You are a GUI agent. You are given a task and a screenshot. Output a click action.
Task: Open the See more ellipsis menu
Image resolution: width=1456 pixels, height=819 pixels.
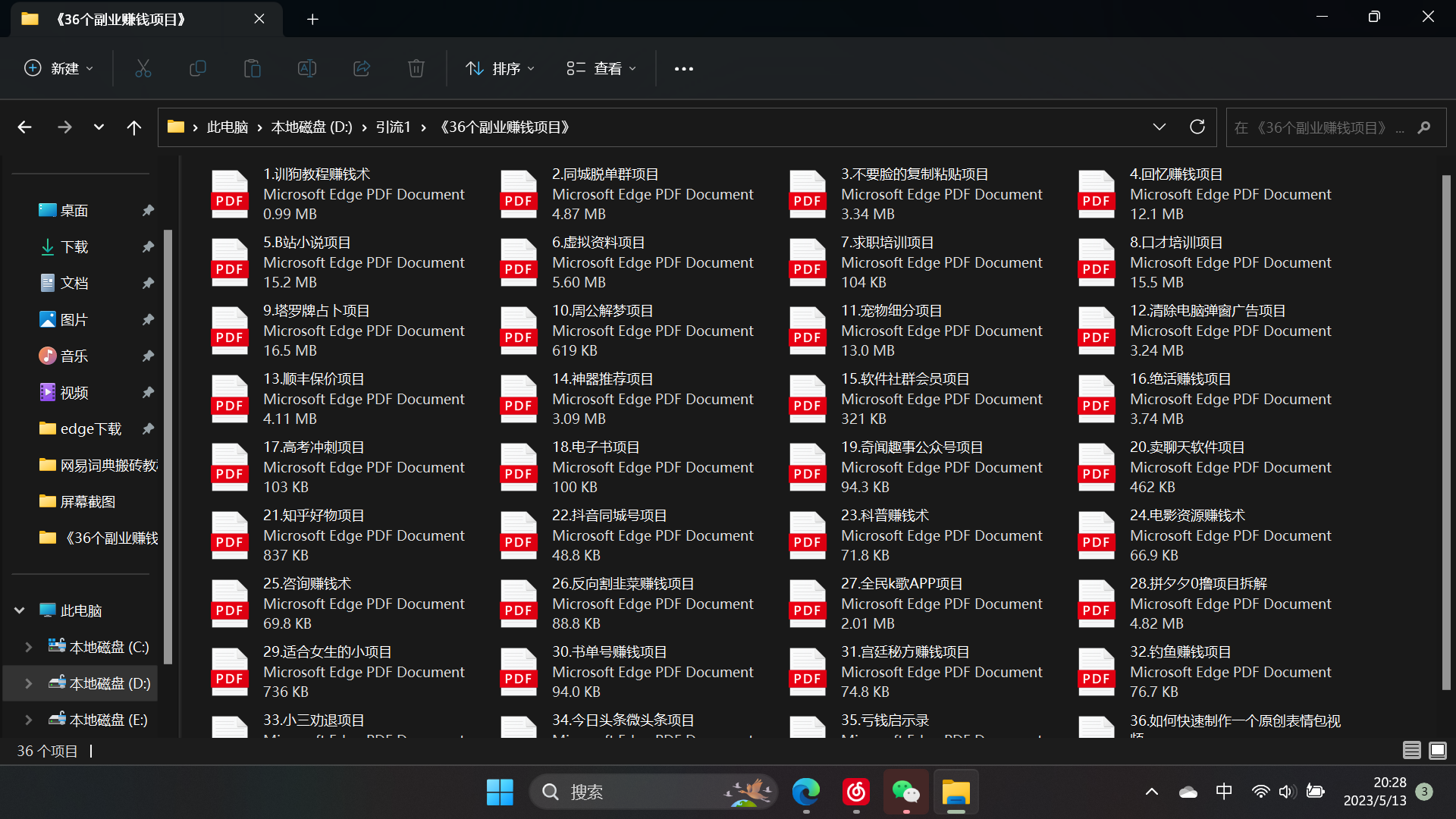pos(683,68)
